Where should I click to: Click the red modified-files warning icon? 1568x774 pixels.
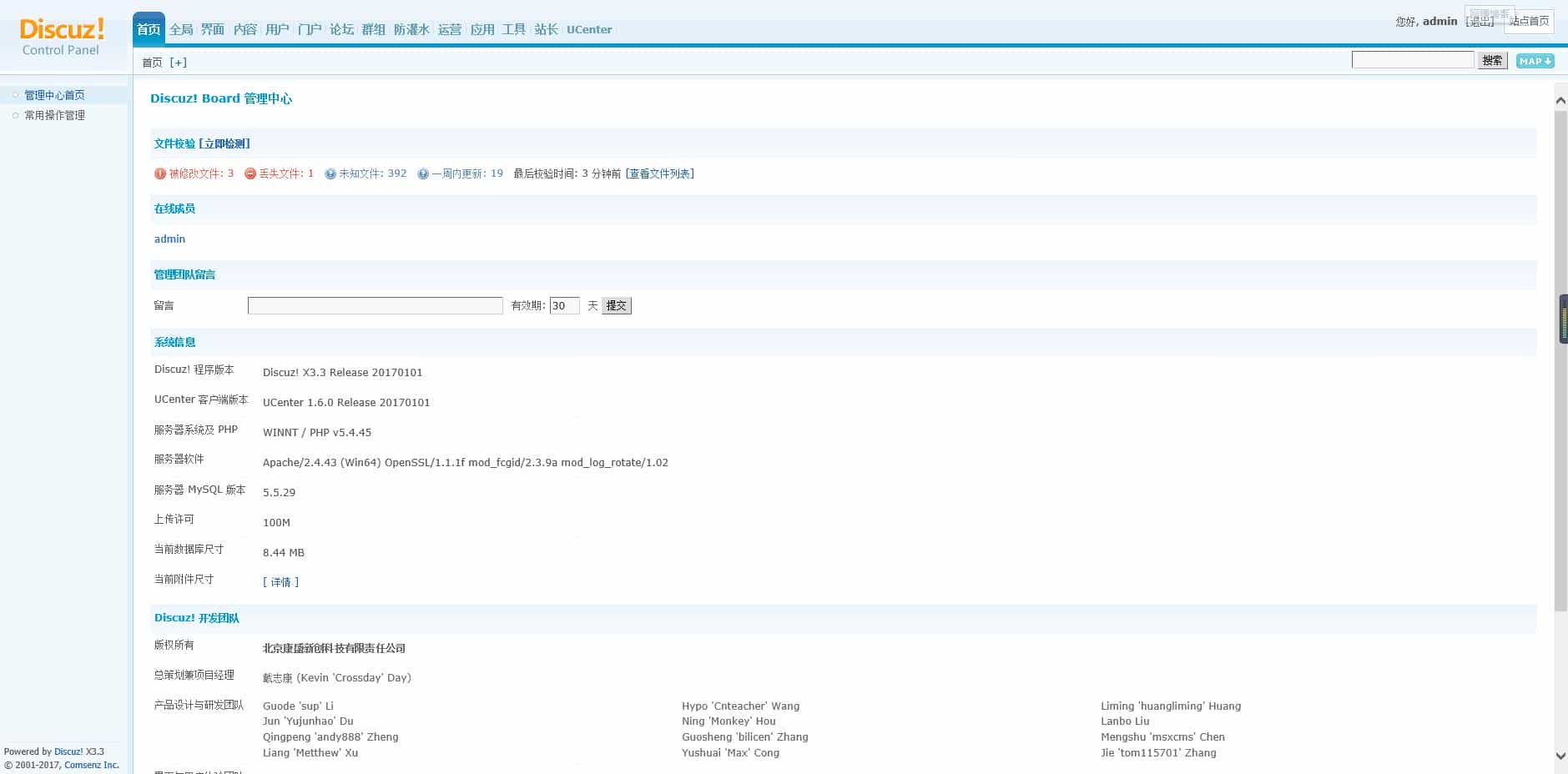click(160, 173)
